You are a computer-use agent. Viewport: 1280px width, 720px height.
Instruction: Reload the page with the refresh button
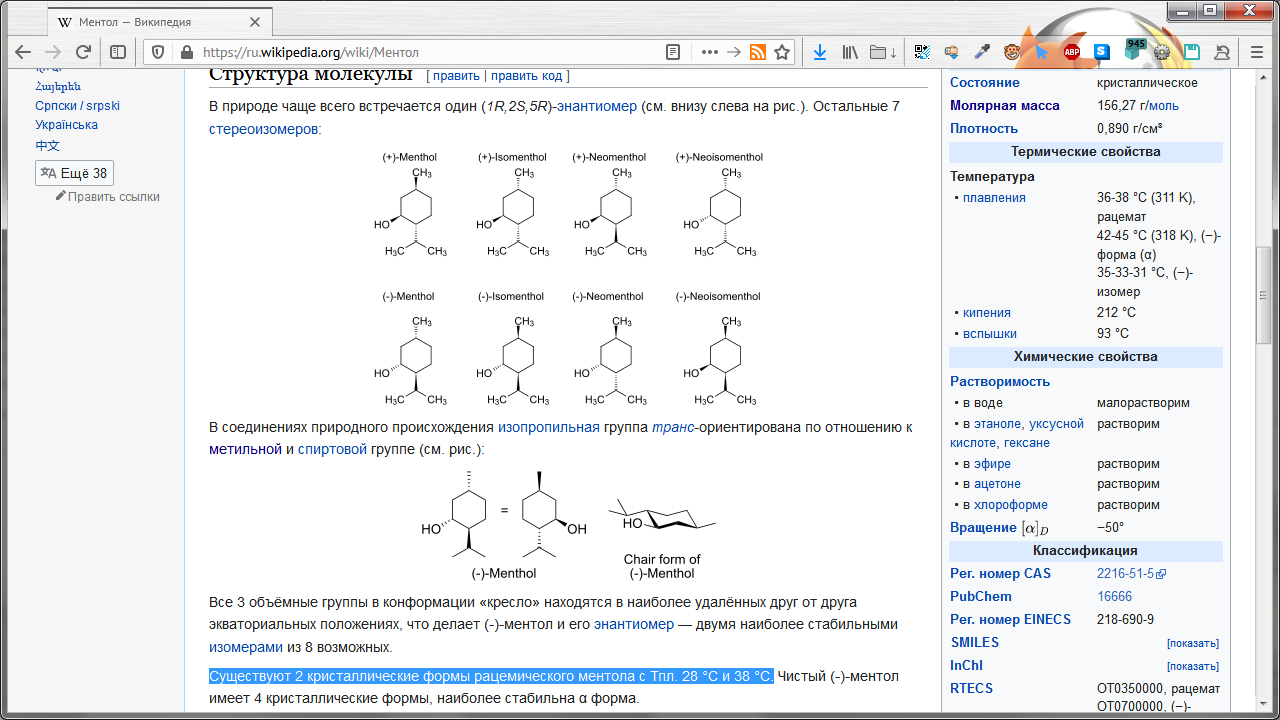pos(84,52)
